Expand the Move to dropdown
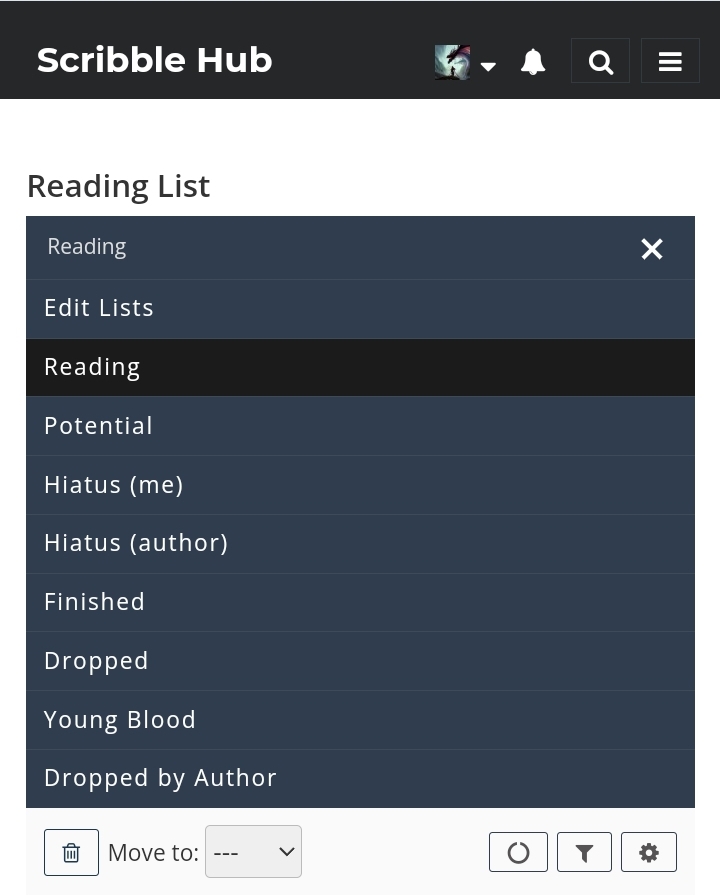This screenshot has height=895, width=720. 253,852
